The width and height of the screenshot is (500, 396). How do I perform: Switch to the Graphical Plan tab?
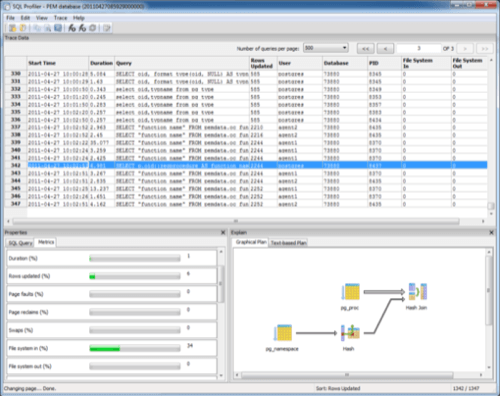(251, 242)
